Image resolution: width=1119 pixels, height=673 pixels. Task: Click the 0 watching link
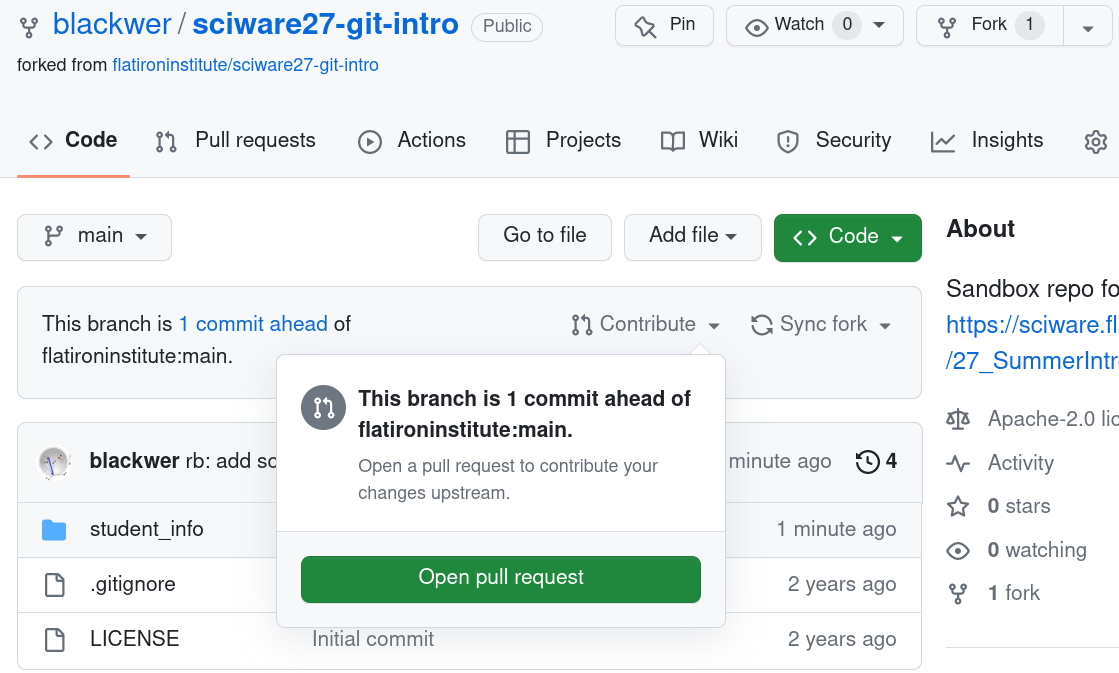(1037, 550)
